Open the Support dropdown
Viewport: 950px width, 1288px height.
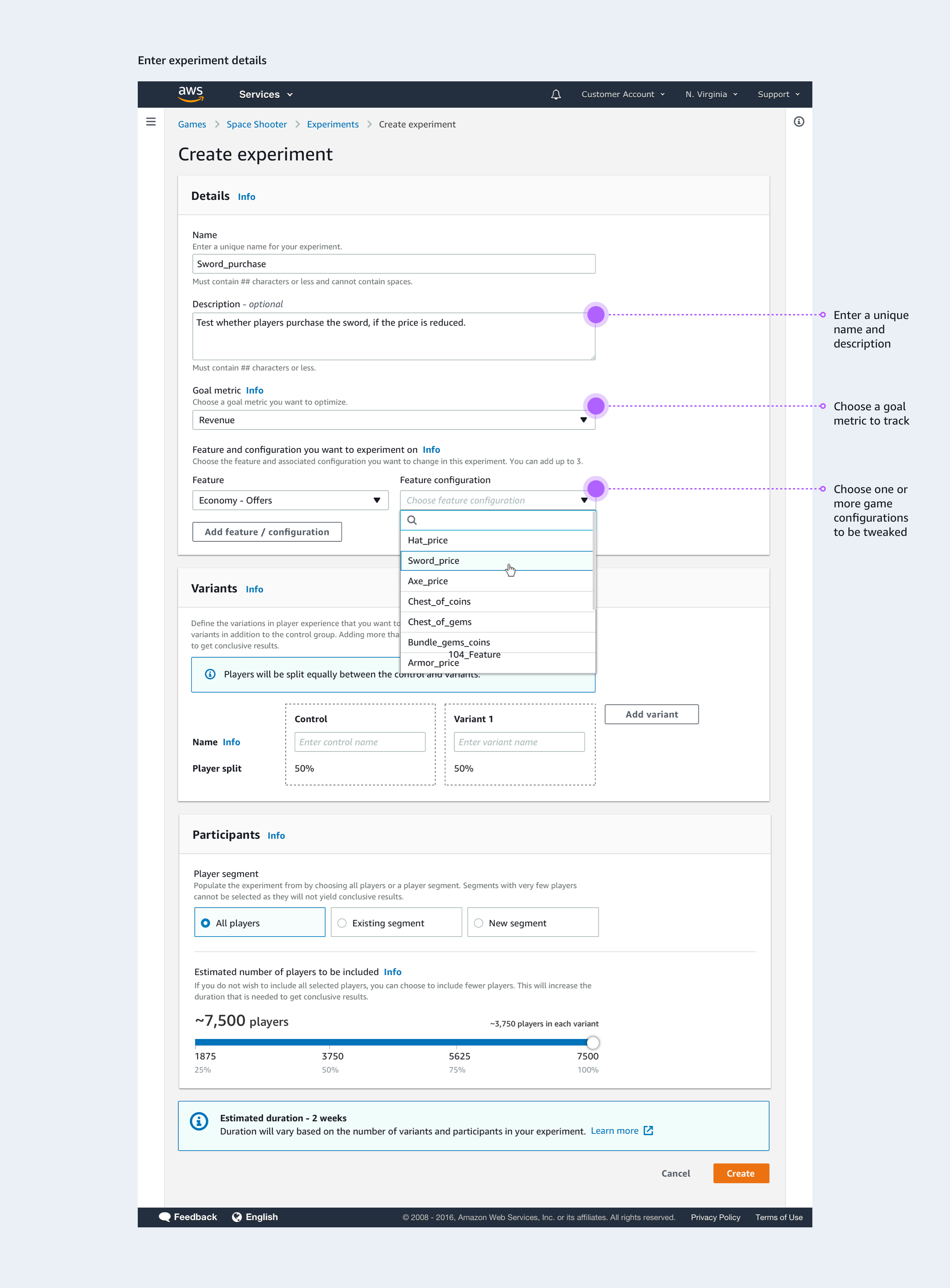pyautogui.click(x=779, y=94)
